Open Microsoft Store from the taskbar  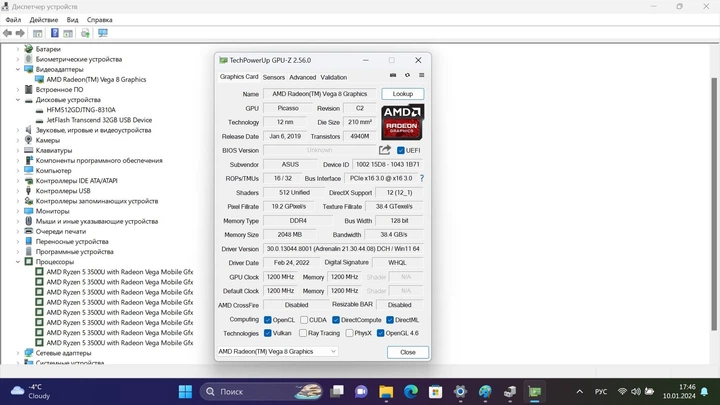pyautogui.click(x=435, y=392)
